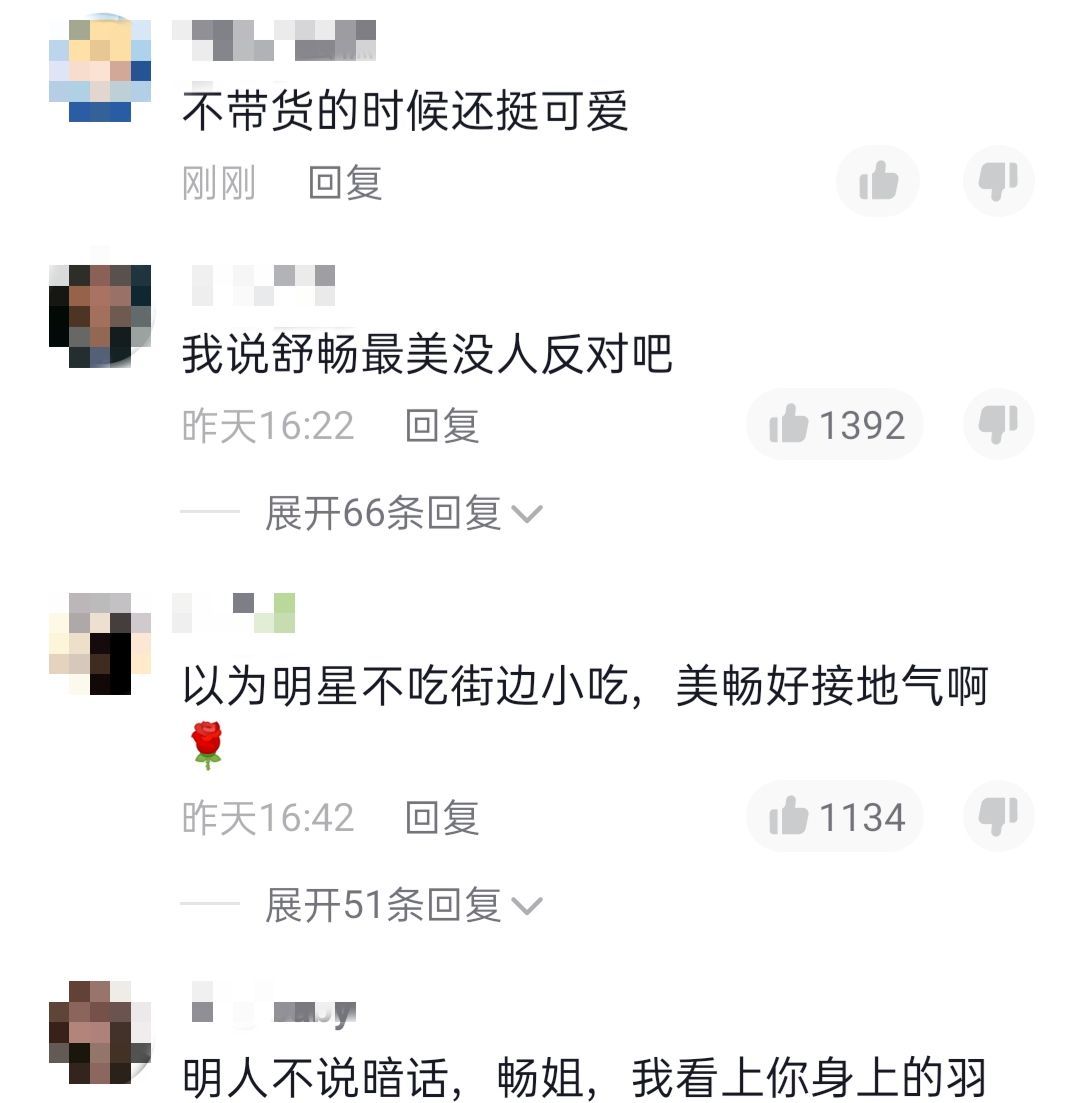This screenshot has width=1080, height=1103.
Task: Open avatar of 明人不说暗话 commenter
Action: (x=100, y=1032)
